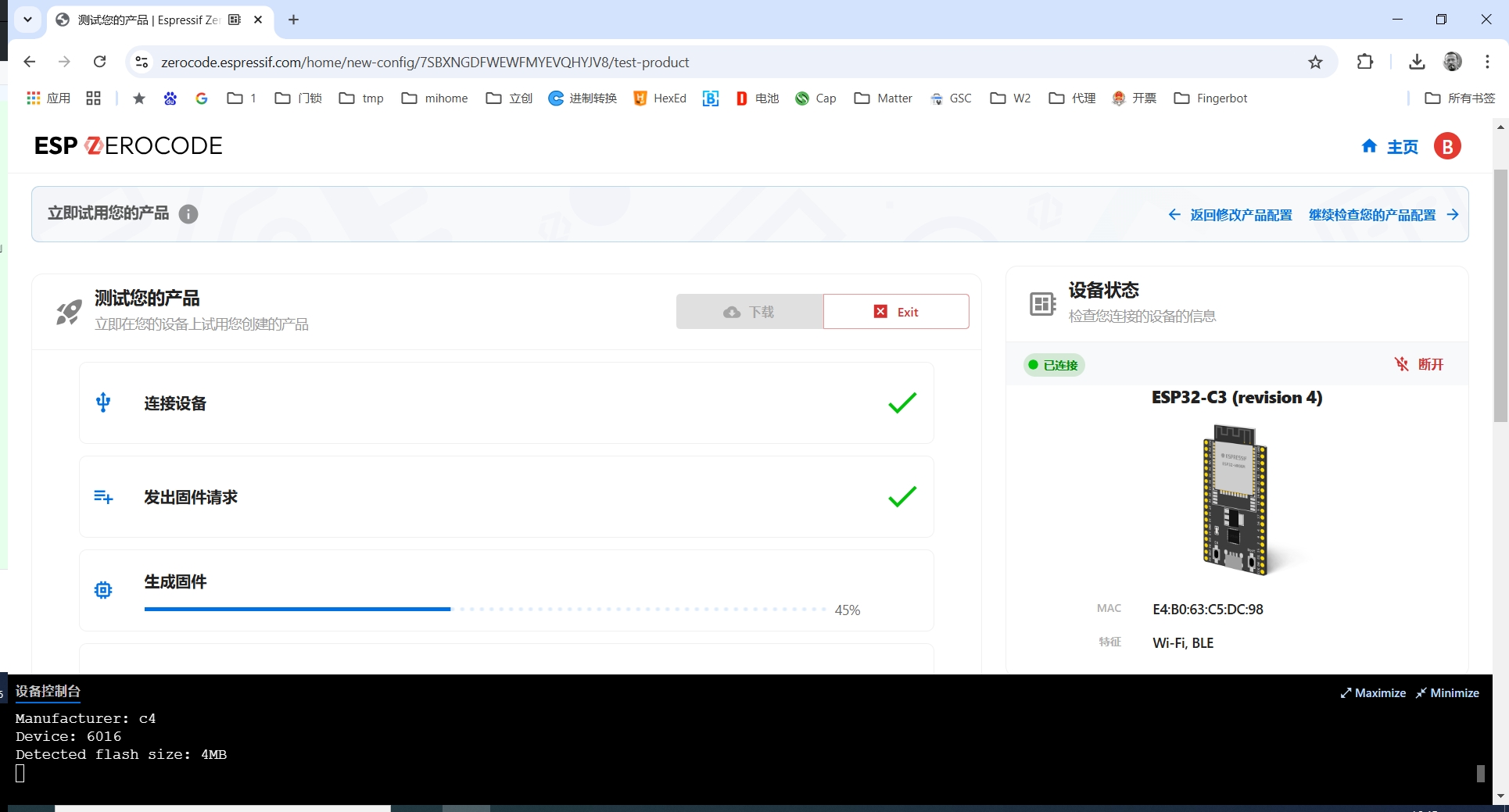Click the MAC address E4:B0:63:C5:DC:98

(1208, 609)
